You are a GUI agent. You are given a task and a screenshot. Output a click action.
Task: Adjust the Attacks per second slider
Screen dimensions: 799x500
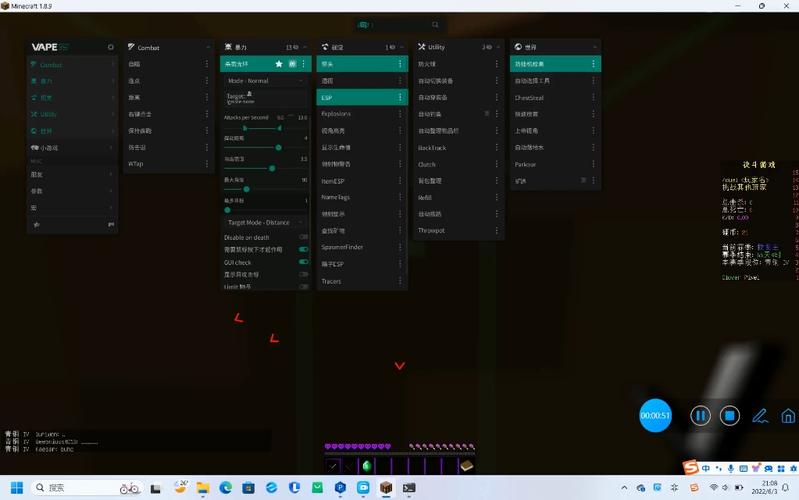(x=277, y=128)
